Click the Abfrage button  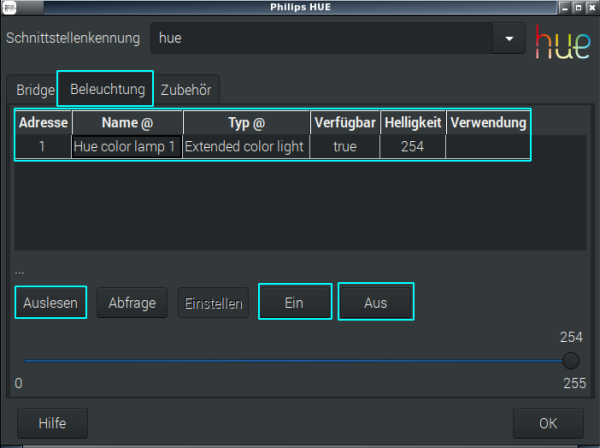click(x=132, y=303)
